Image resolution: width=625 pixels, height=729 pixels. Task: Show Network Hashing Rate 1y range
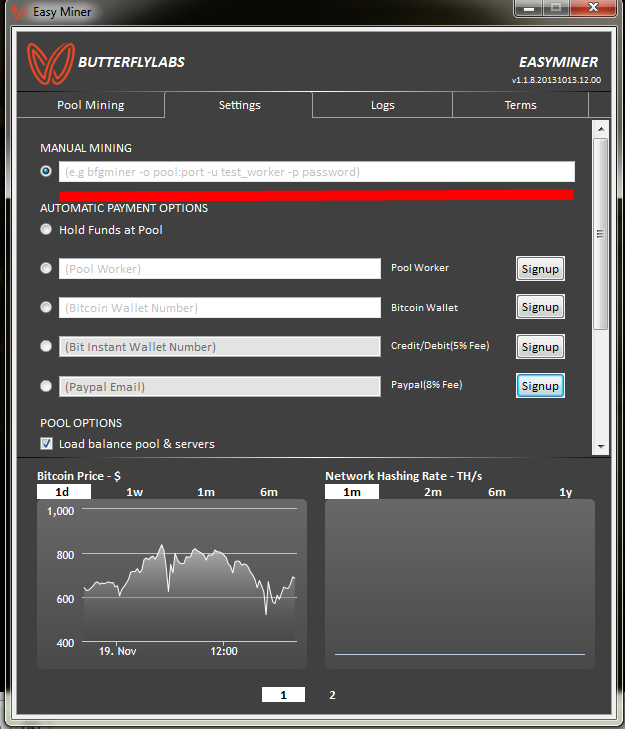(565, 492)
